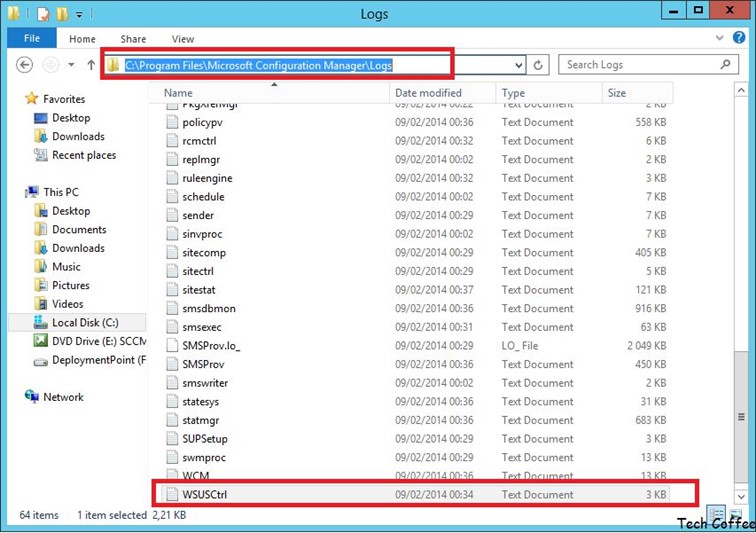Open Documents under This PC

coord(79,230)
